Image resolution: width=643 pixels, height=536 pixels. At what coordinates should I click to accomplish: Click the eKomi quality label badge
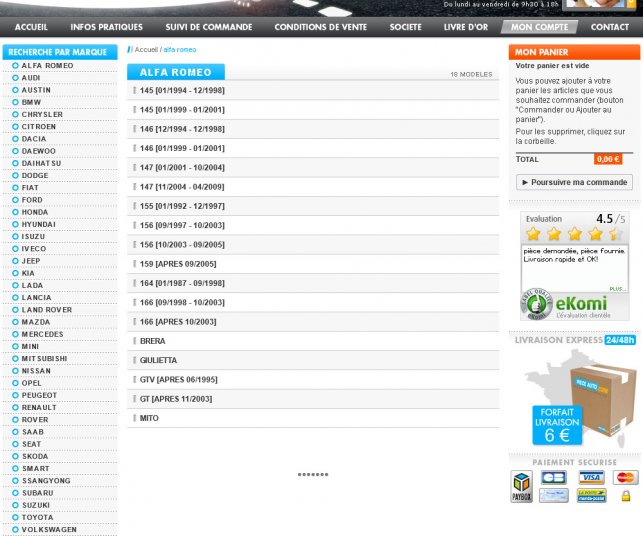(536, 304)
